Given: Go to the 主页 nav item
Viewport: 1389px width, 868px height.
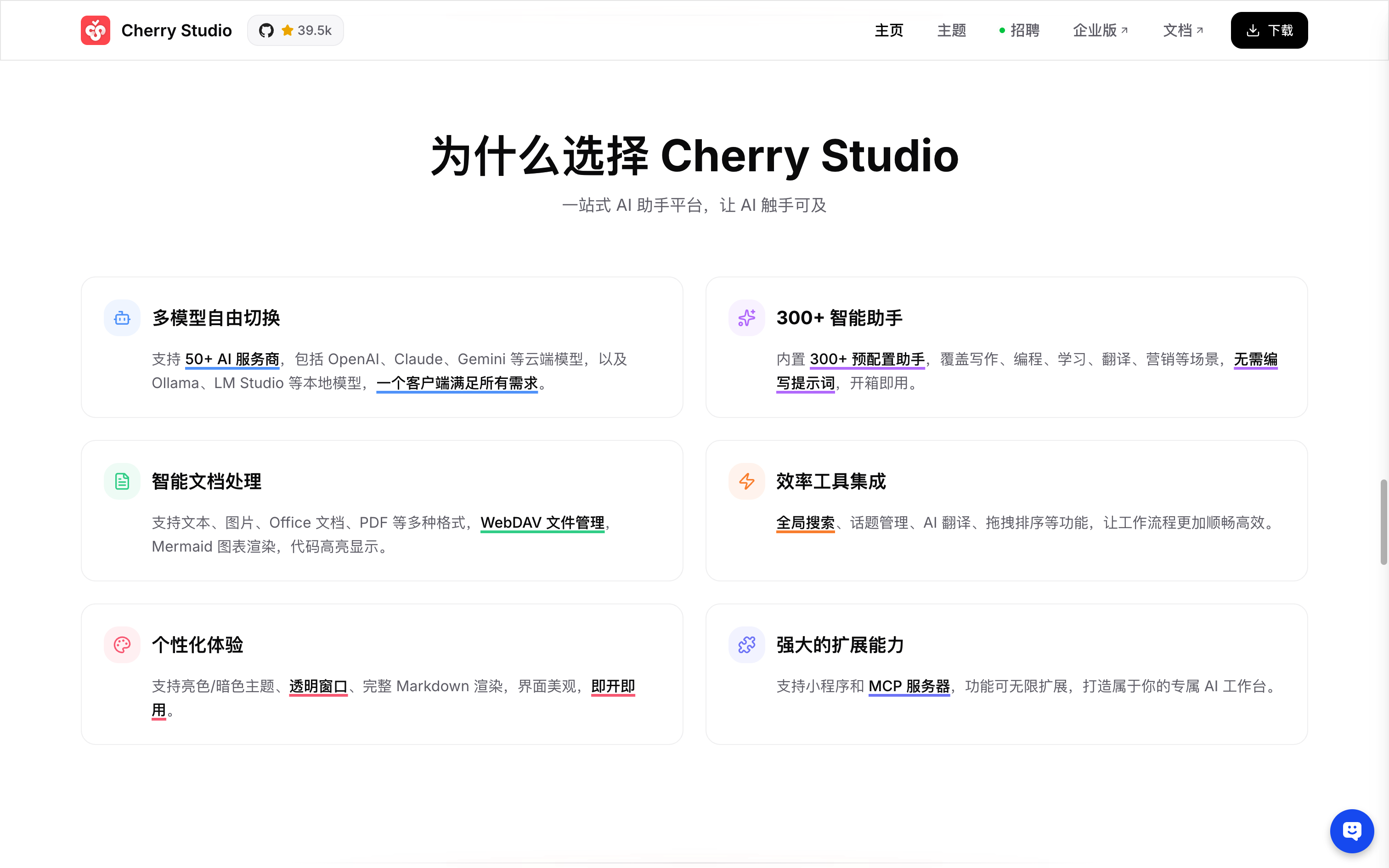Looking at the screenshot, I should (x=888, y=30).
